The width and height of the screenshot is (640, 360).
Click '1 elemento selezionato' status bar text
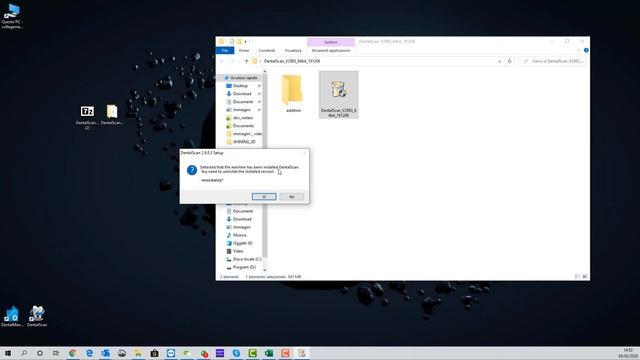click(x=266, y=277)
